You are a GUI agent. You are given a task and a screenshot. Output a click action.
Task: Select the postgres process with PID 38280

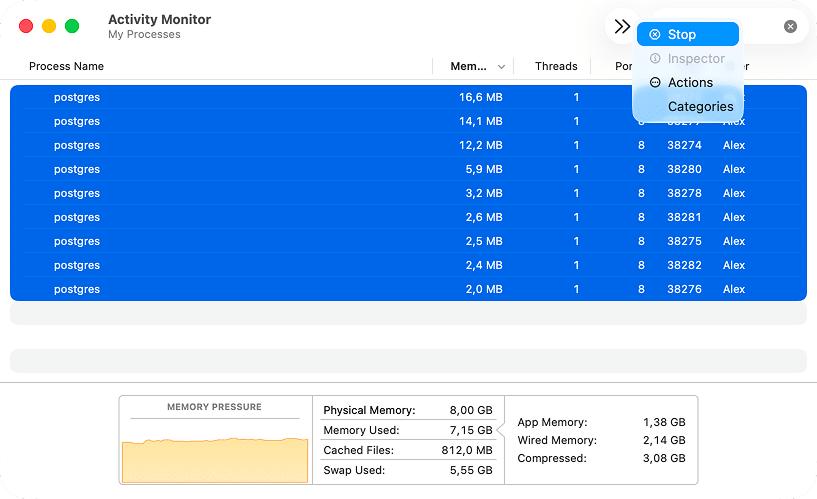[x=408, y=169]
